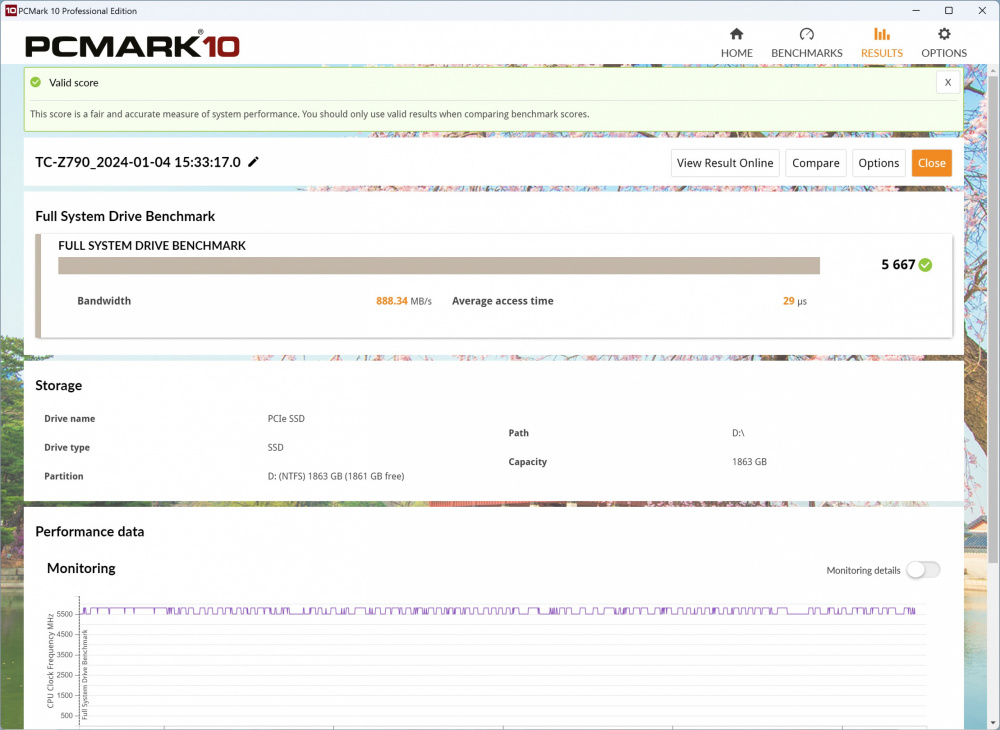Click the path value D:\

738,433
